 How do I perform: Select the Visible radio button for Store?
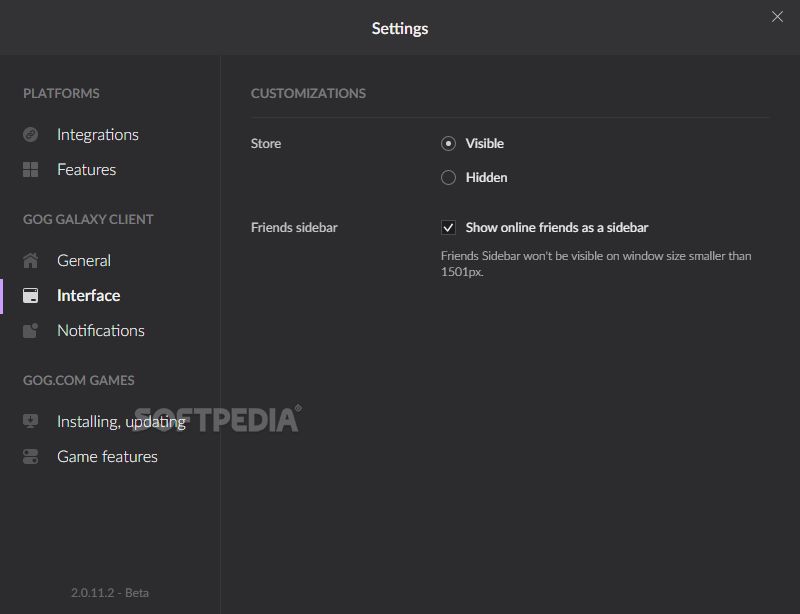pyautogui.click(x=448, y=143)
